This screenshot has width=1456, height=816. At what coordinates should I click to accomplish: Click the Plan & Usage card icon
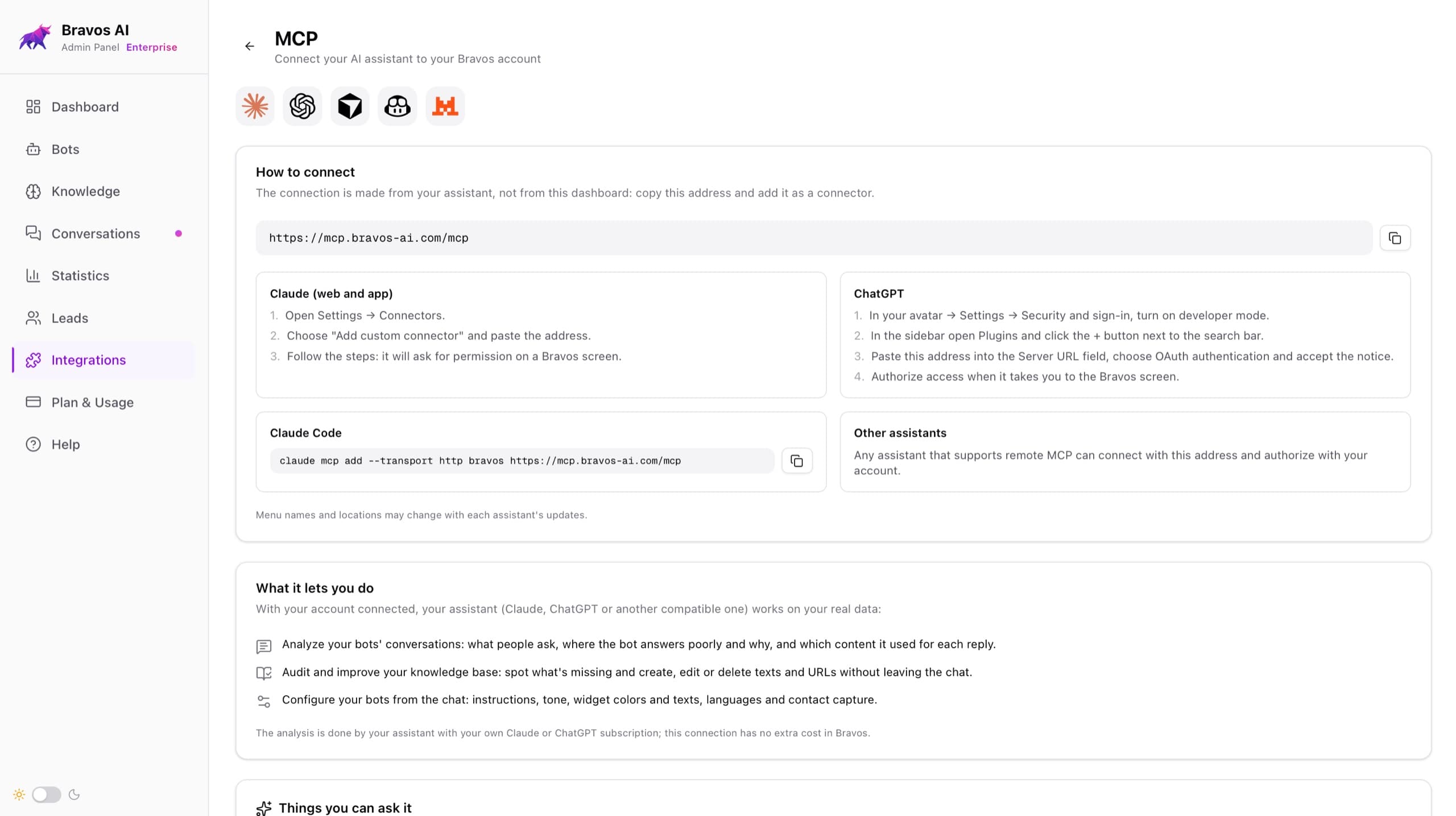coord(33,402)
